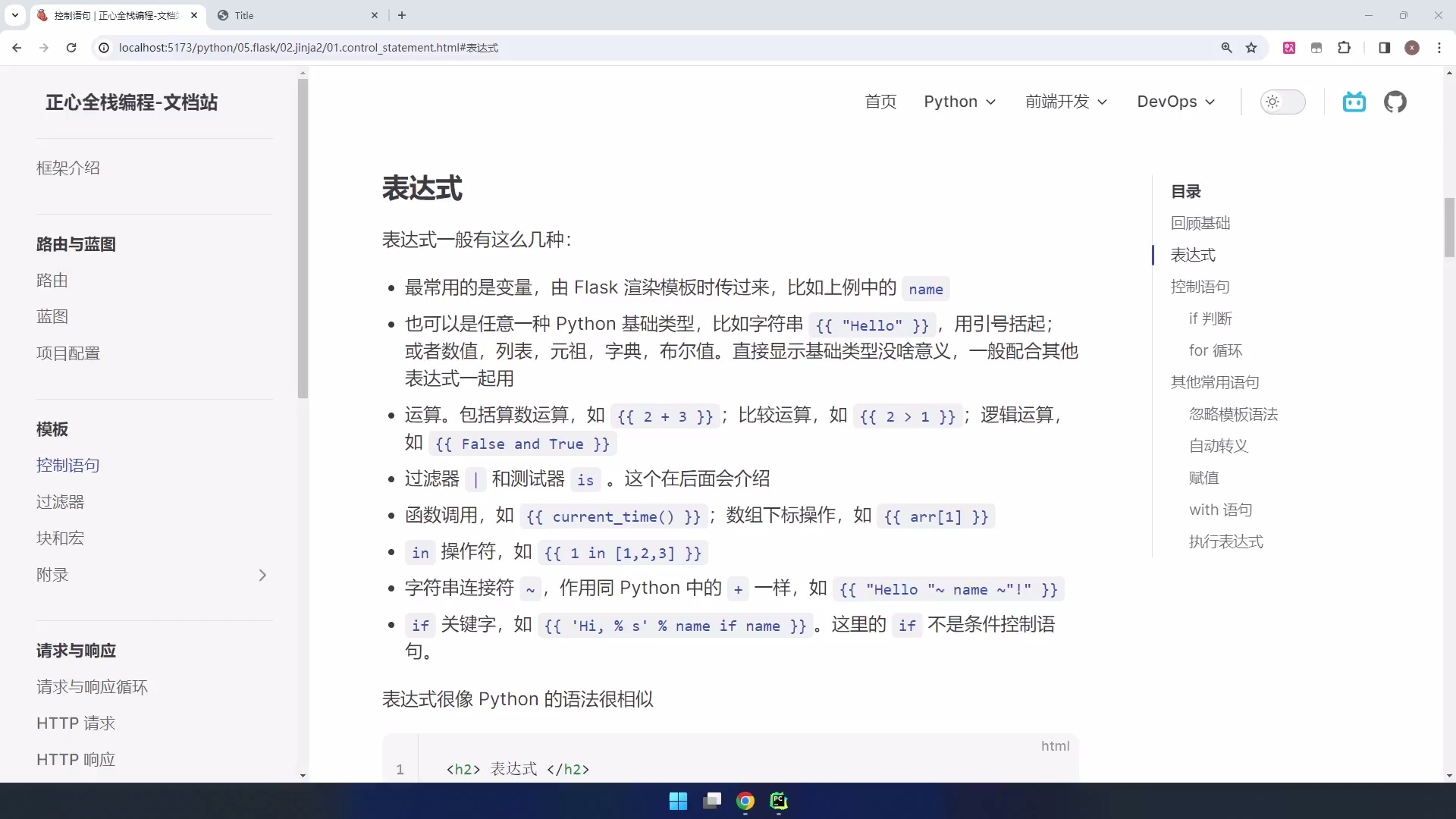Open Chrome from the taskbar
1456x819 pixels.
[x=745, y=801]
